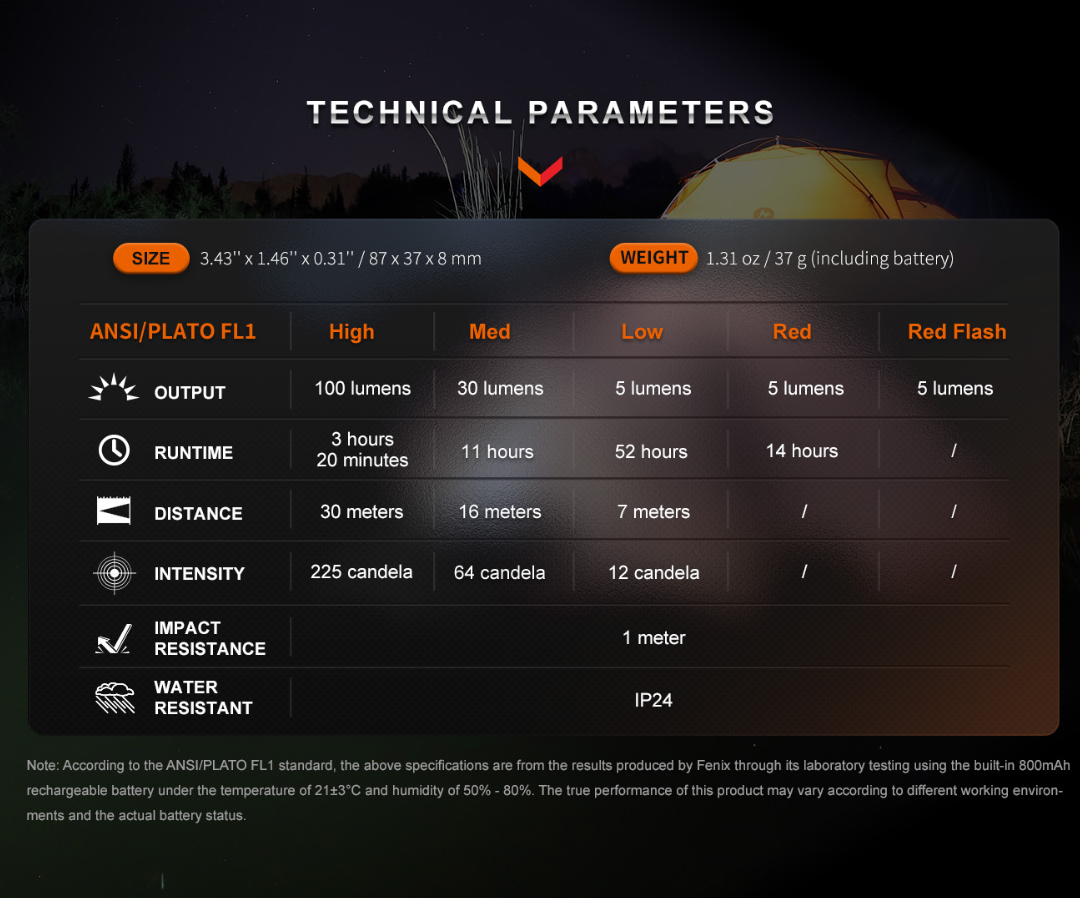Image resolution: width=1080 pixels, height=898 pixels.
Task: Click the clock Runtime icon
Action: (114, 451)
